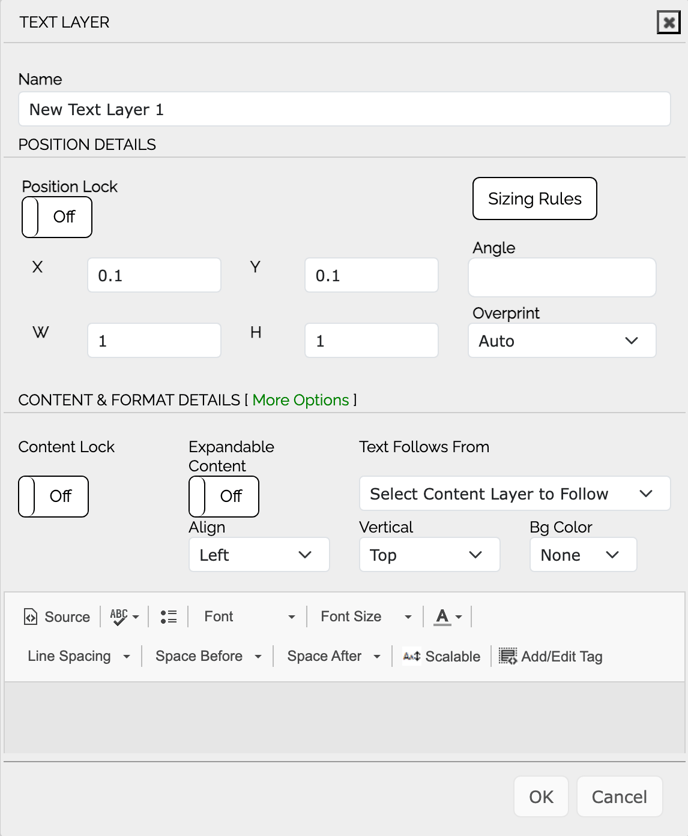Click the bulleted list icon
The image size is (688, 836).
pyautogui.click(x=169, y=617)
